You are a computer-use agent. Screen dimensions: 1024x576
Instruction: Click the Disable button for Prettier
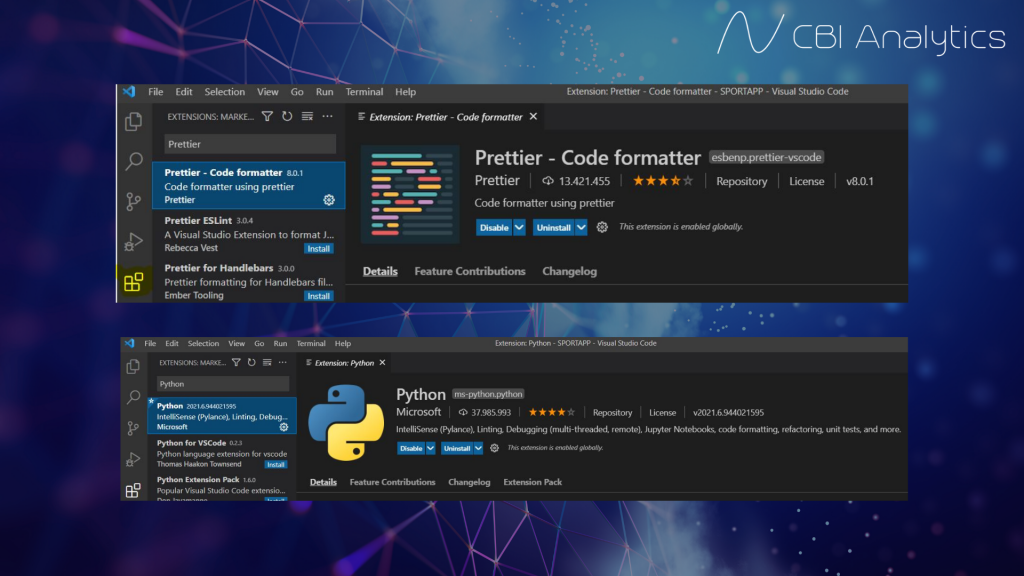[x=494, y=227]
